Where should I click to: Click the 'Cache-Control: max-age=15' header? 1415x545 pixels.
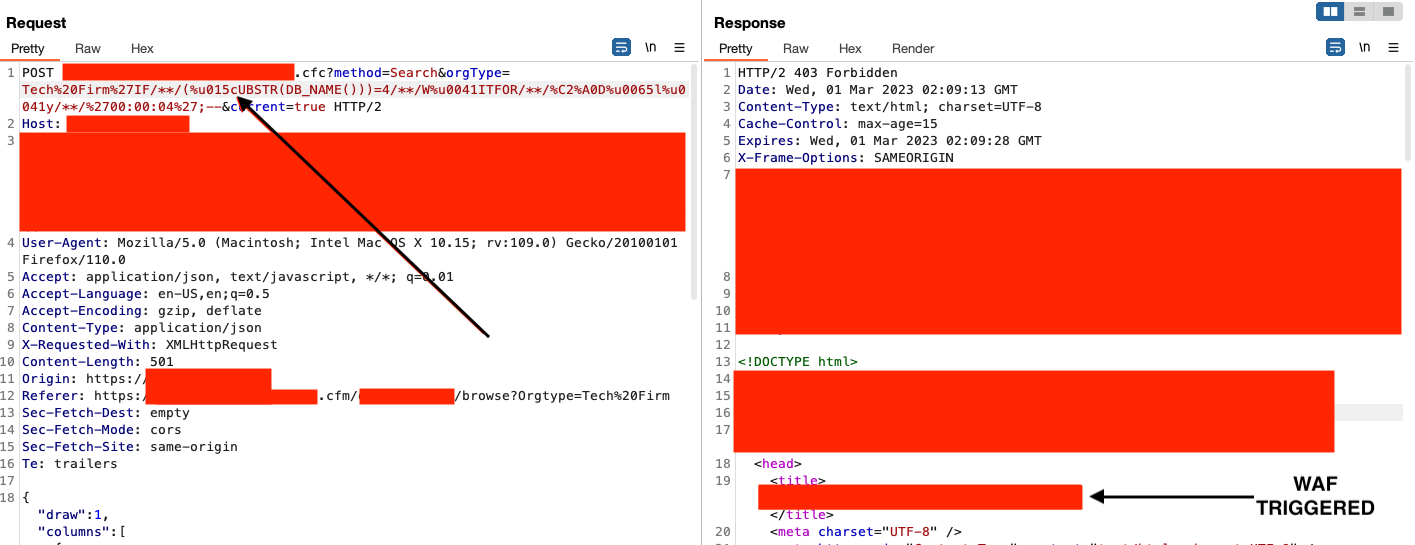pyautogui.click(x=837, y=124)
